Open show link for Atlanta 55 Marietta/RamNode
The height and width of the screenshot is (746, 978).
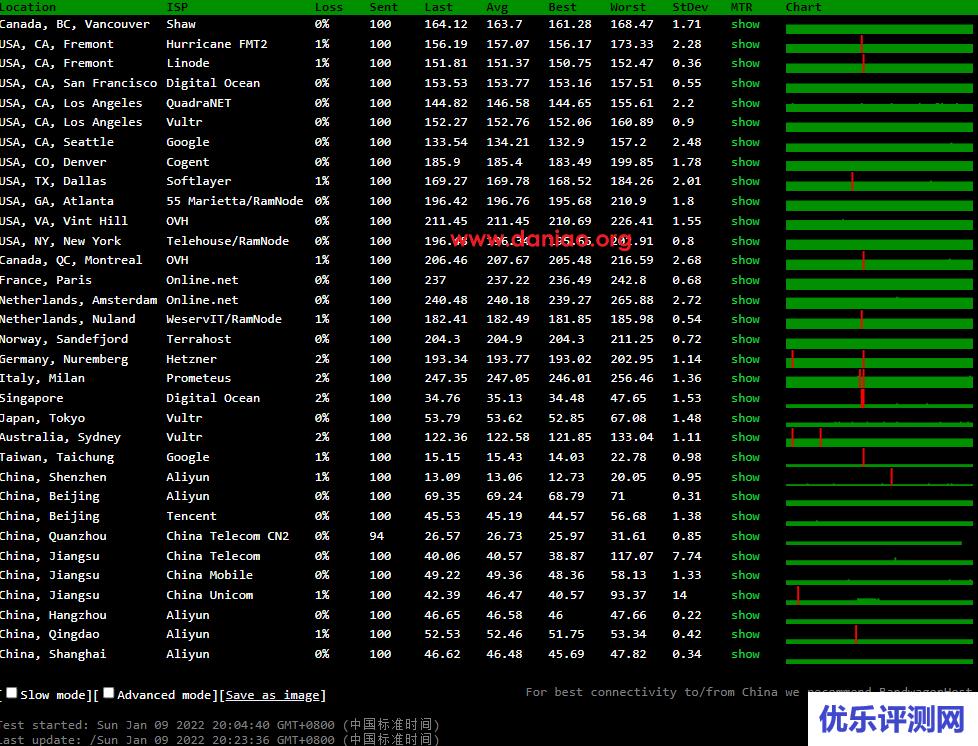tap(745, 201)
